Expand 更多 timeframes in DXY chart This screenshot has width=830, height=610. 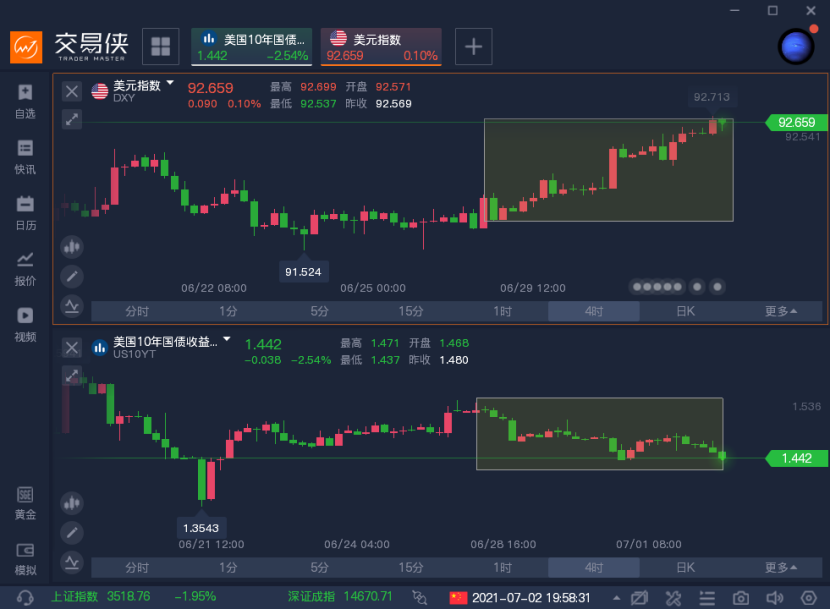(780, 311)
